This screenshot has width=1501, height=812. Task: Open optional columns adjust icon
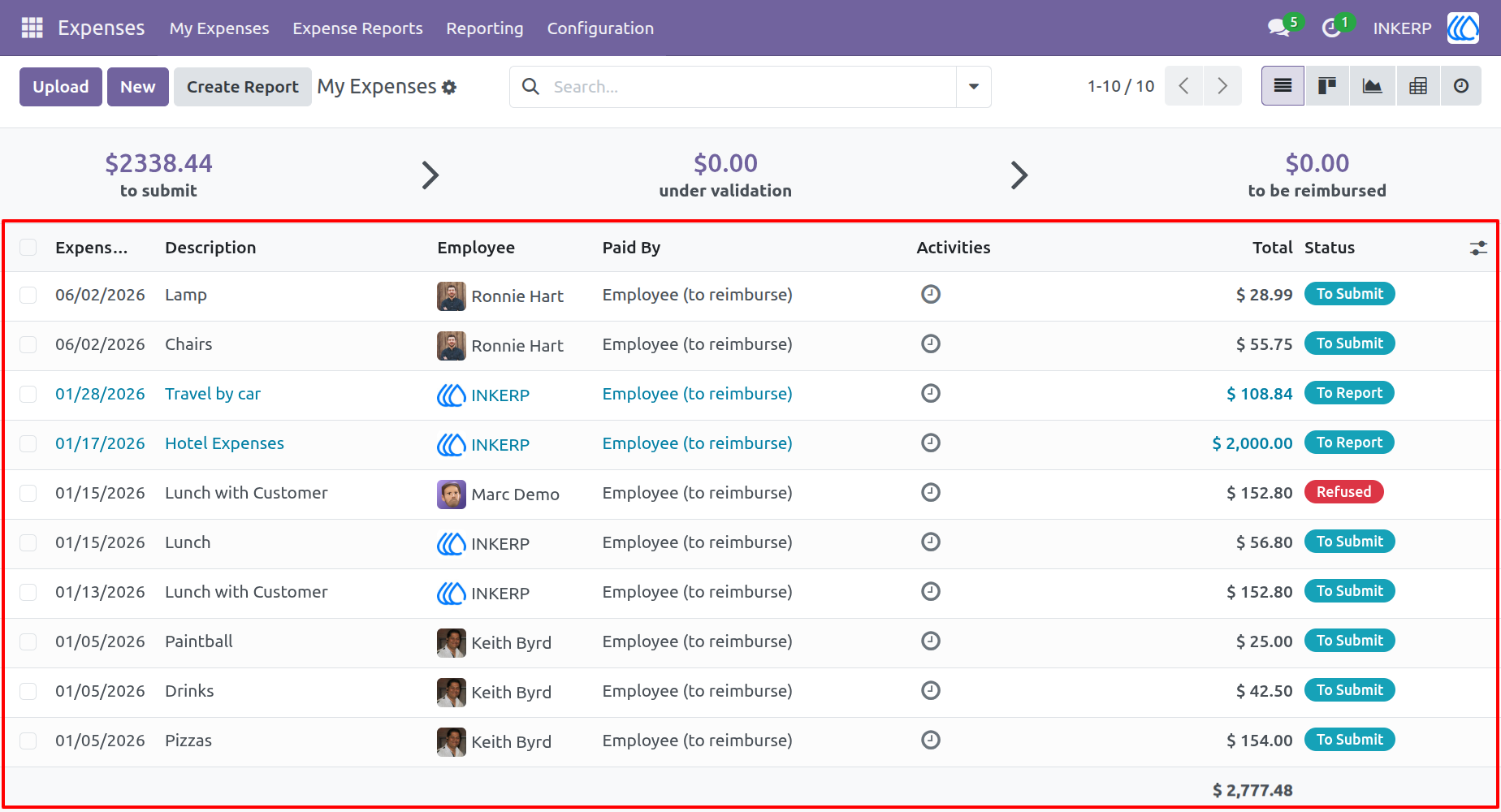coord(1478,248)
